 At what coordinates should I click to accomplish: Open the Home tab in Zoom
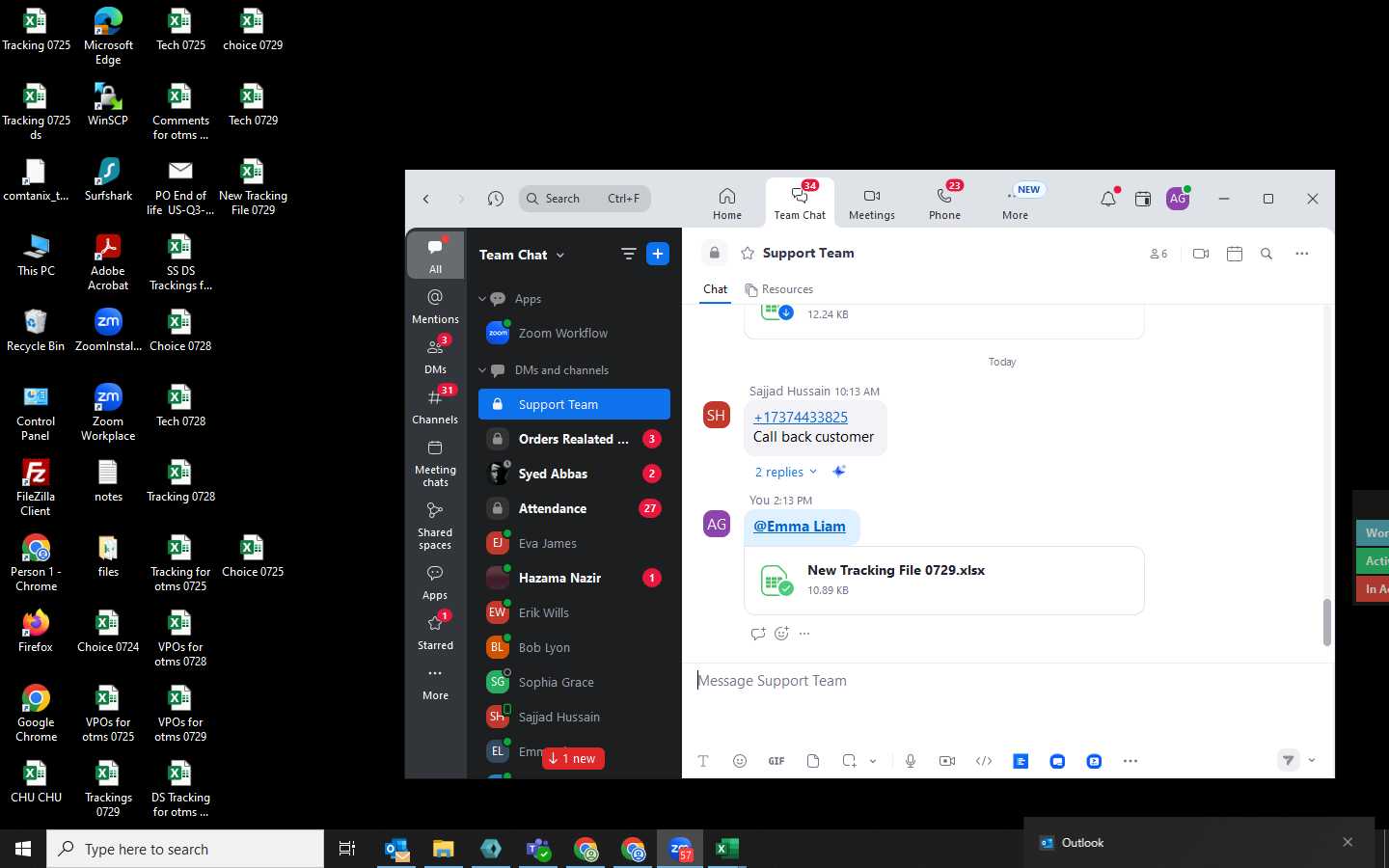727,203
